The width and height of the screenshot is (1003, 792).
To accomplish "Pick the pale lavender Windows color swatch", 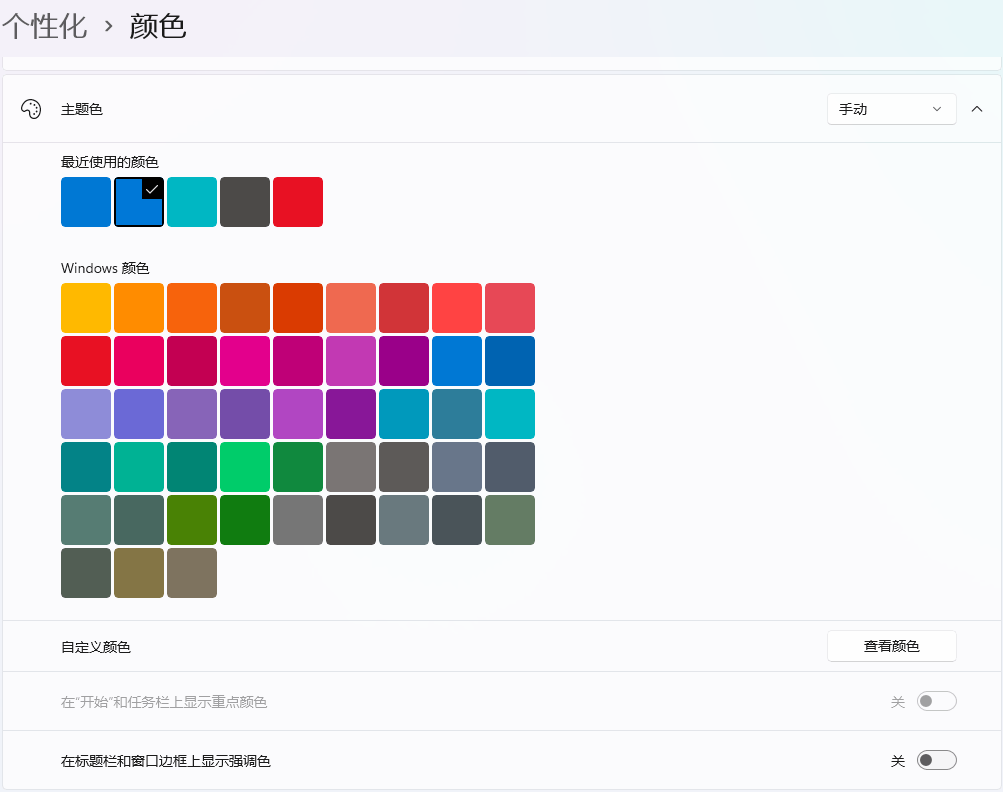I will (86, 415).
